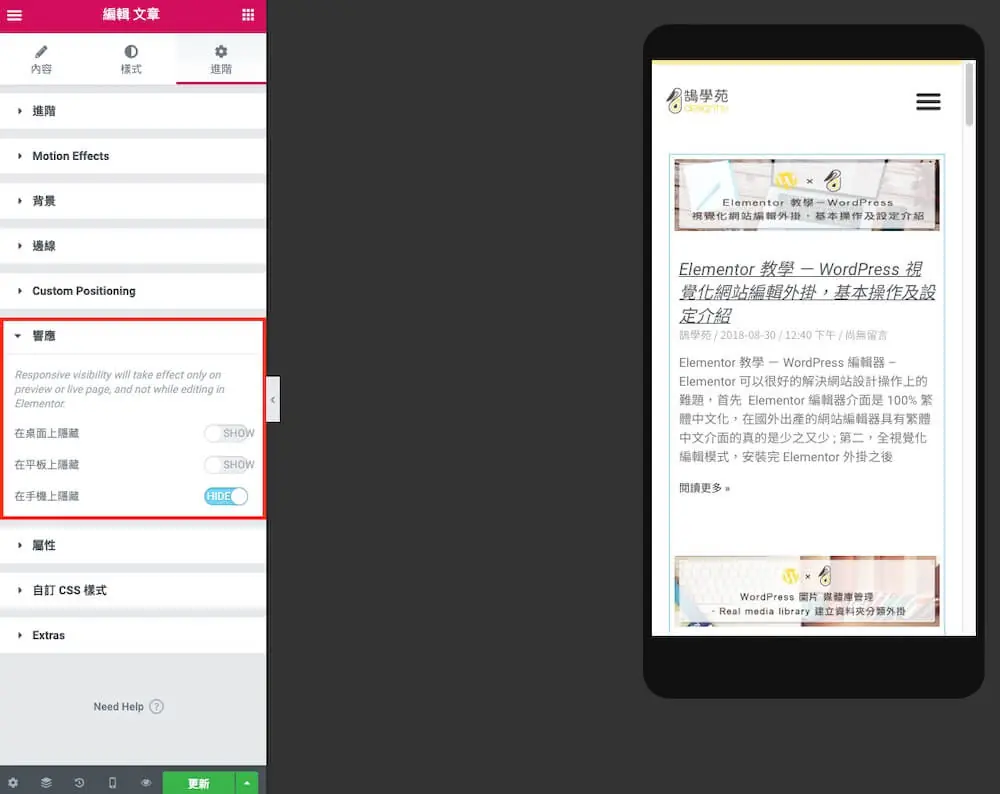Open the hamburger menu in Elementor panel header

(x=15, y=15)
